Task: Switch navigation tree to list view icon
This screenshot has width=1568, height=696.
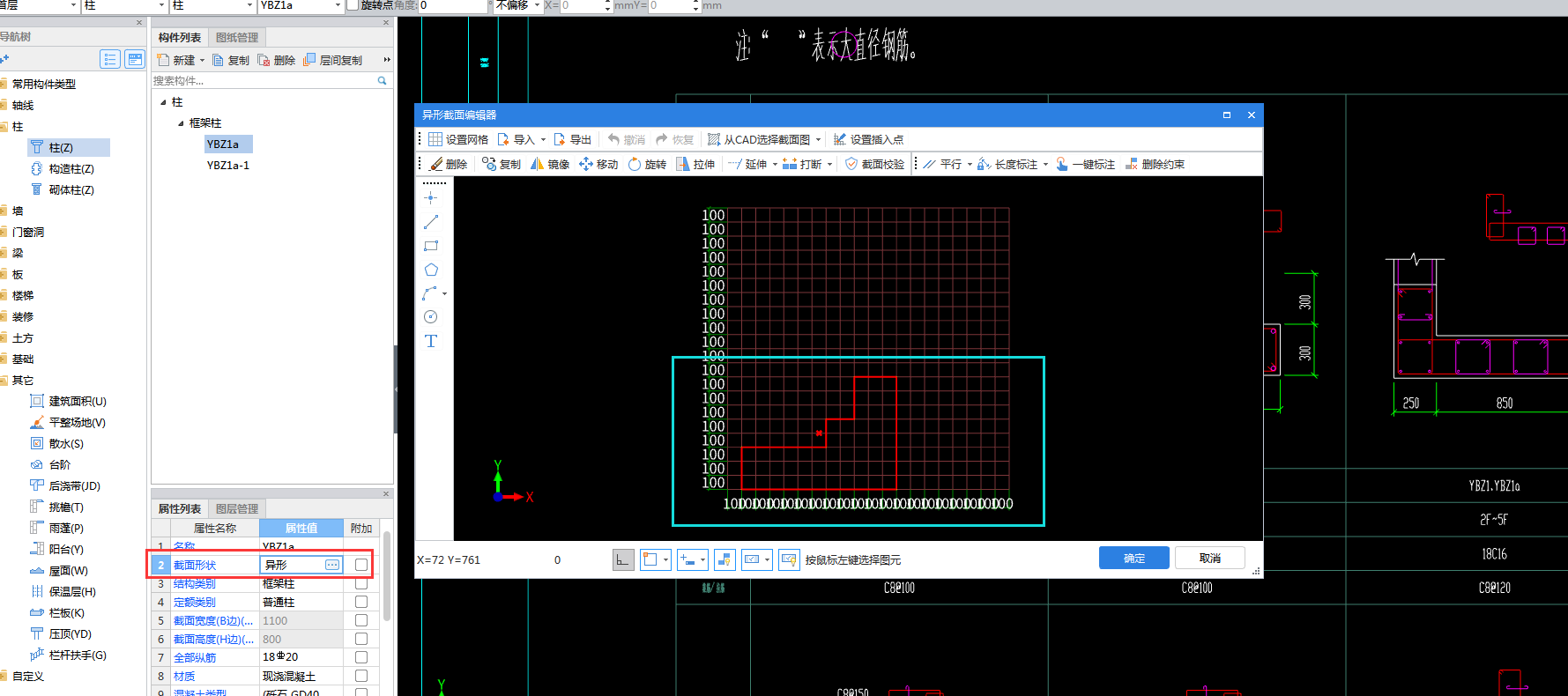Action: [x=110, y=59]
